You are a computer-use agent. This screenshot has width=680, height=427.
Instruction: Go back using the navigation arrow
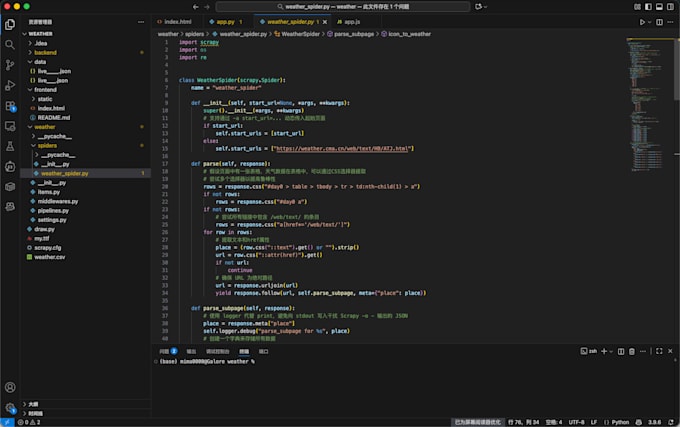point(196,7)
